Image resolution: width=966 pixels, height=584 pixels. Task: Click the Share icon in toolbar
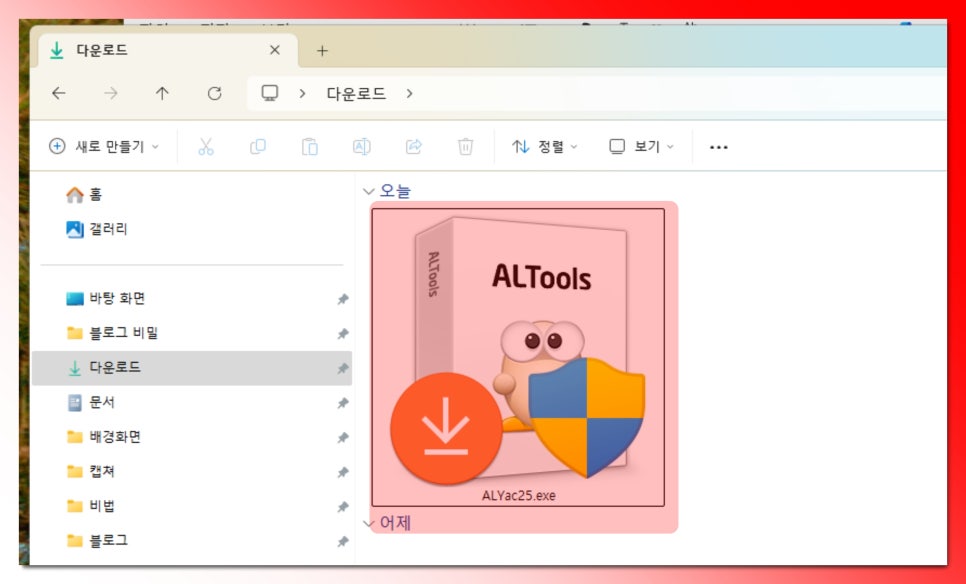tap(414, 147)
